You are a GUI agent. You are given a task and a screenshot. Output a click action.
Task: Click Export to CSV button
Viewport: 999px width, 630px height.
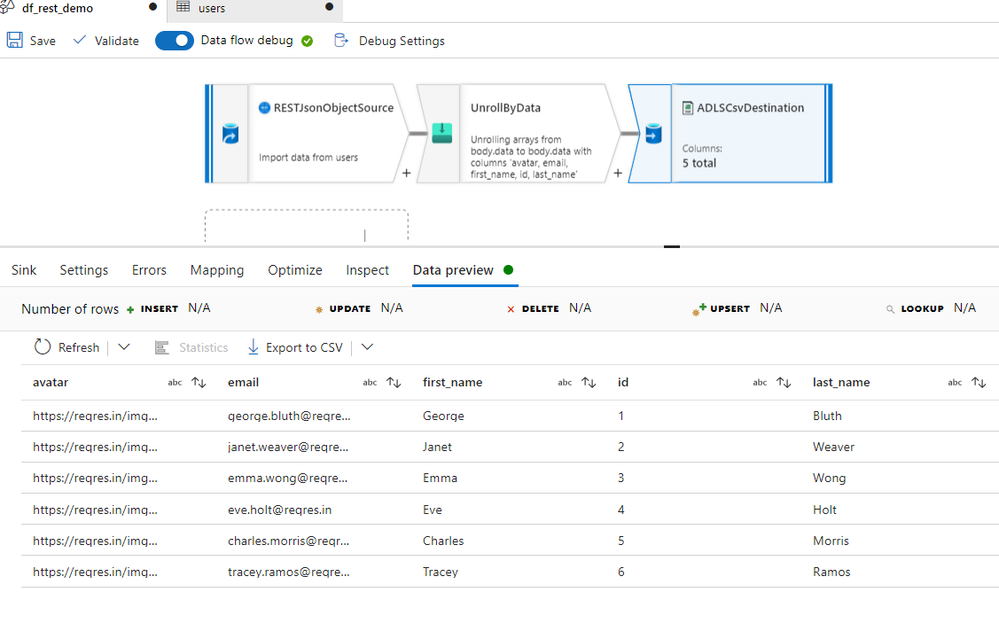[295, 347]
